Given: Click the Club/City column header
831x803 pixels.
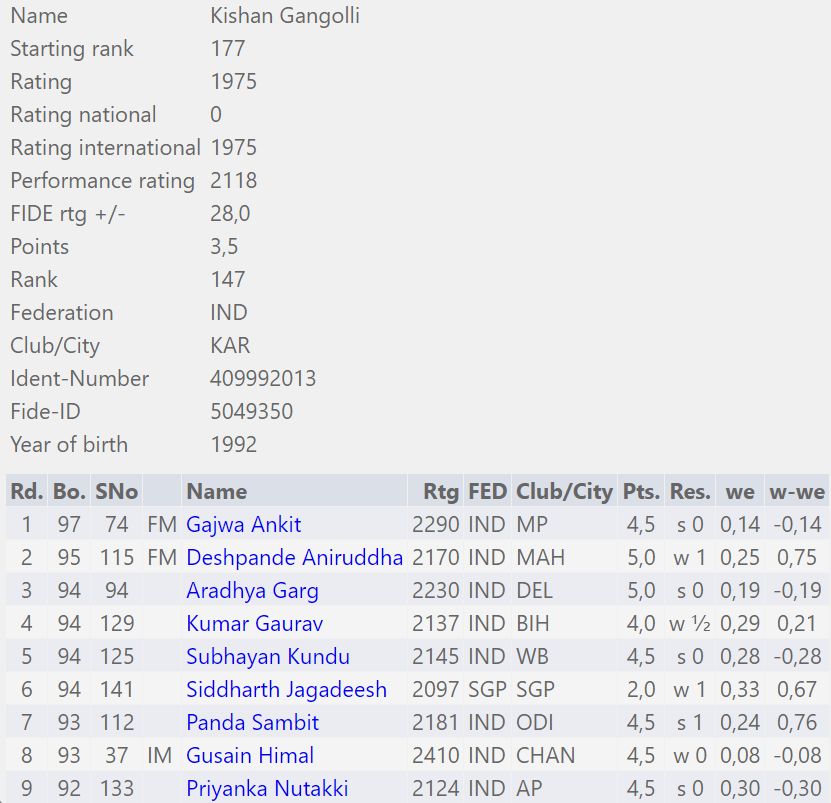Looking at the screenshot, I should (563, 491).
